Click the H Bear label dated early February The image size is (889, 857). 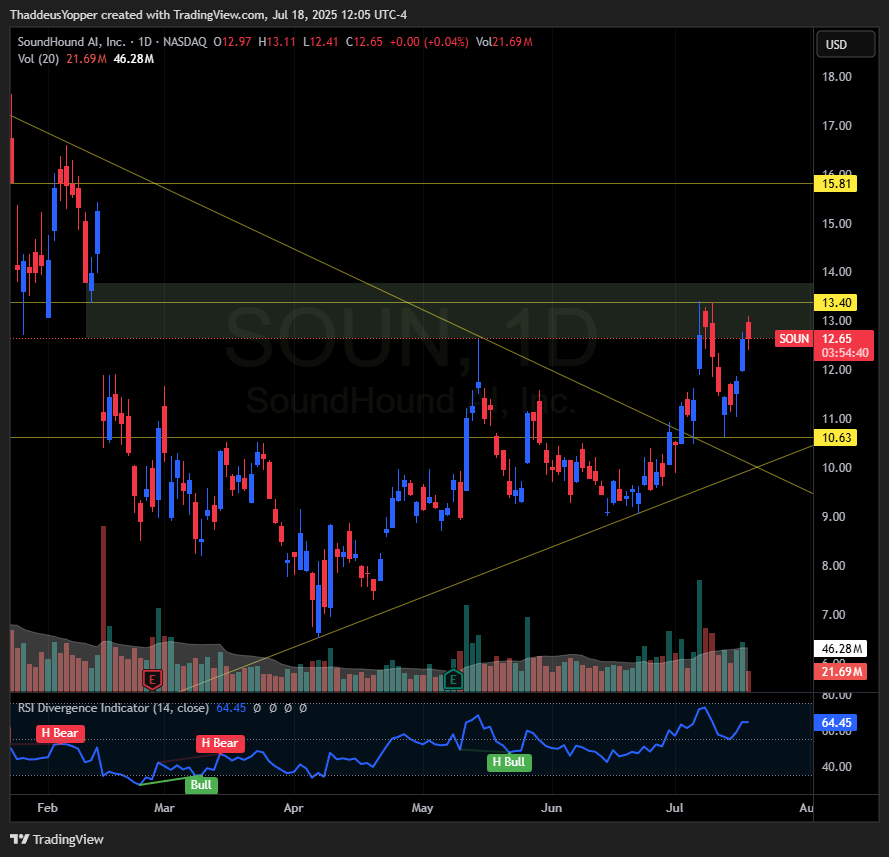pyautogui.click(x=60, y=733)
